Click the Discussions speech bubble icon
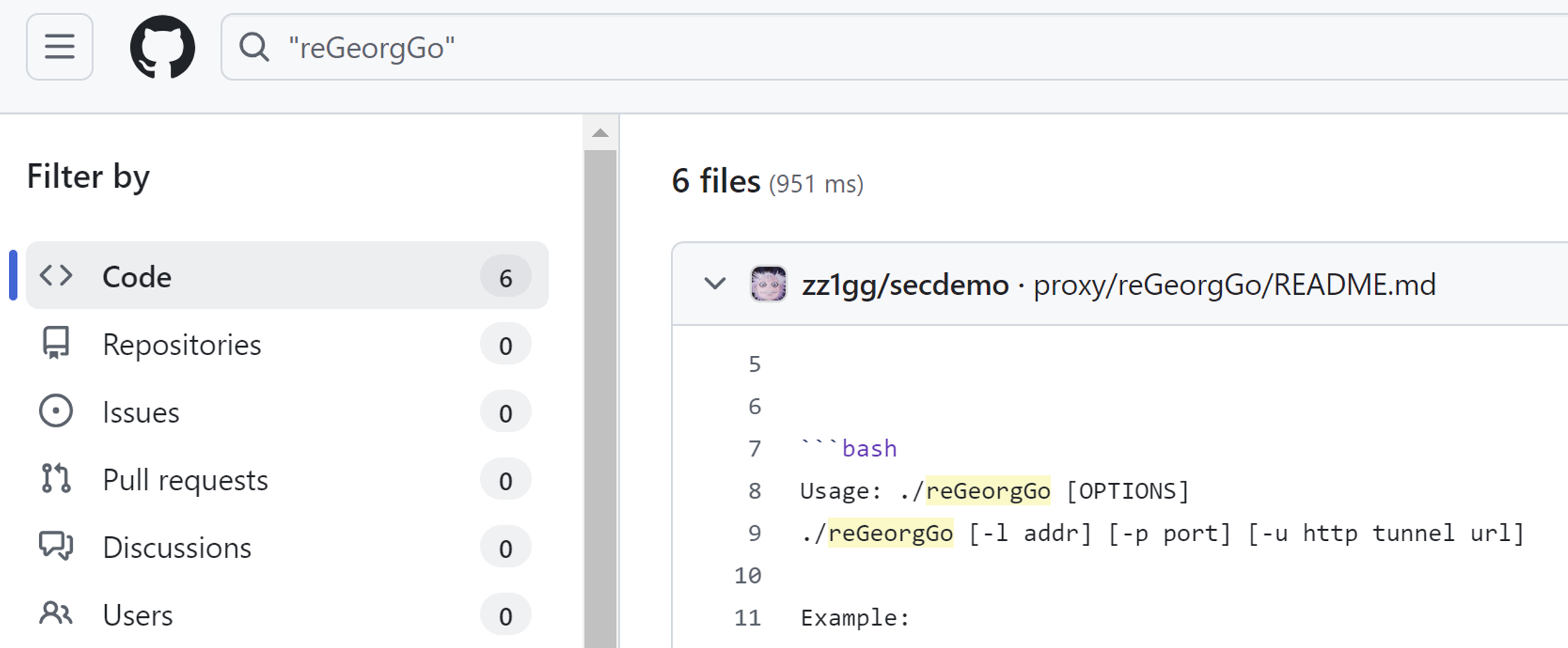The height and width of the screenshot is (648, 1568). click(56, 547)
